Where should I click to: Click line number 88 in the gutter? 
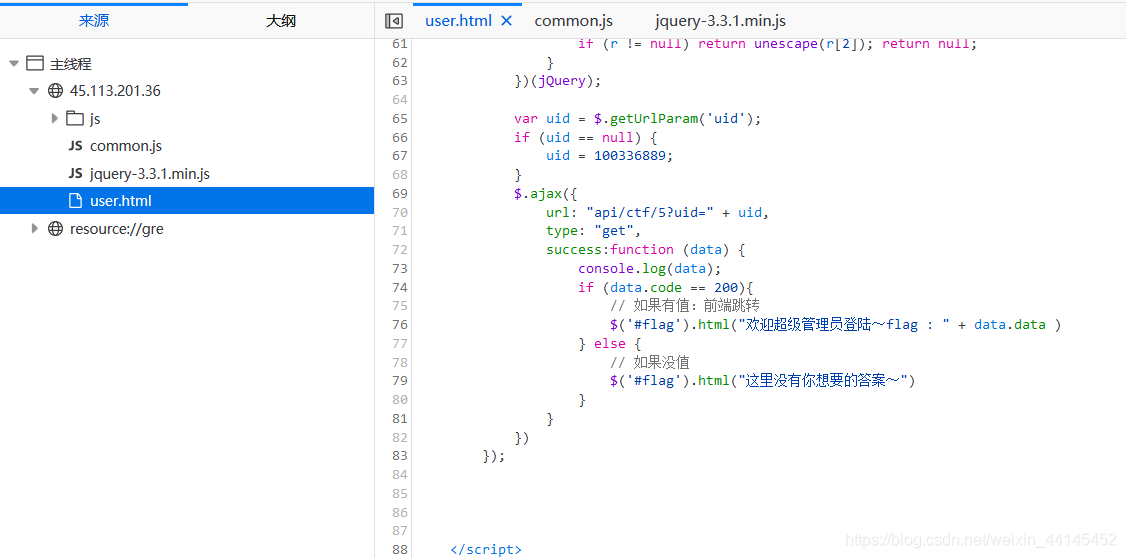(x=400, y=549)
